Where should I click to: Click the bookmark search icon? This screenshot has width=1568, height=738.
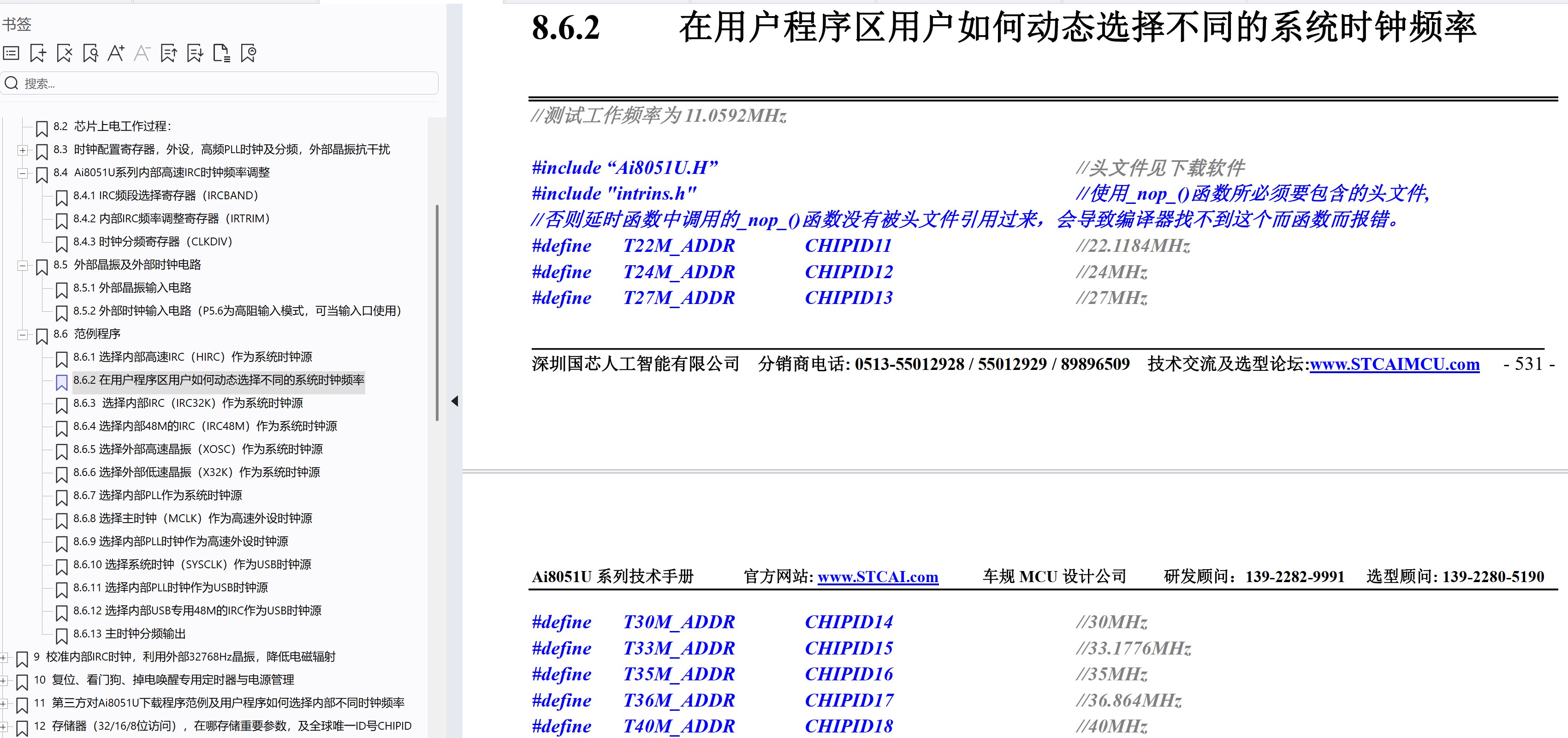90,53
